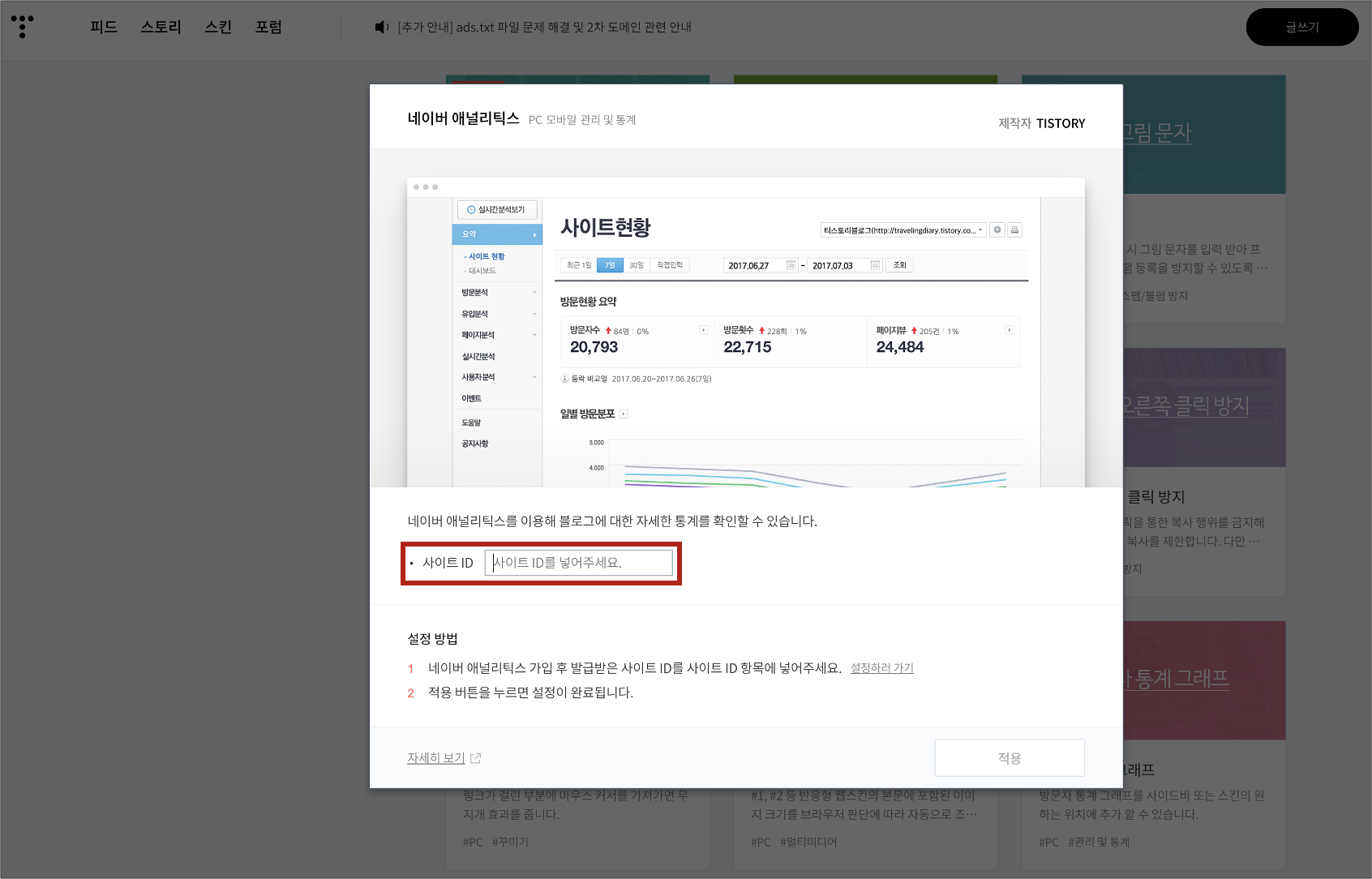Viewport: 1372px width, 879px height.
Task: Click the 스팸/불펌 방지 tag behind the modal
Action: click(x=1155, y=296)
